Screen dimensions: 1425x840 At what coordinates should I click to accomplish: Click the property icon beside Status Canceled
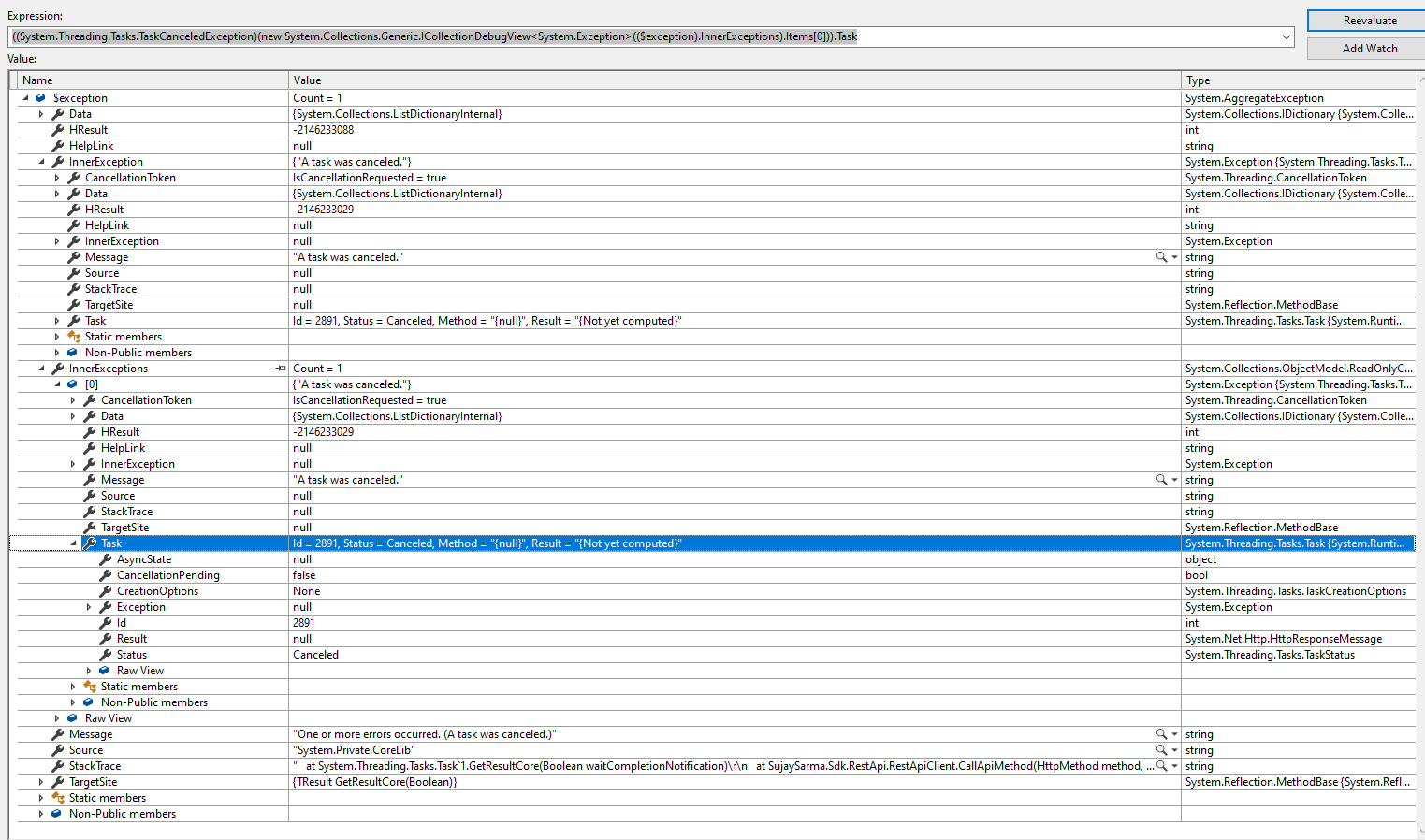point(104,654)
